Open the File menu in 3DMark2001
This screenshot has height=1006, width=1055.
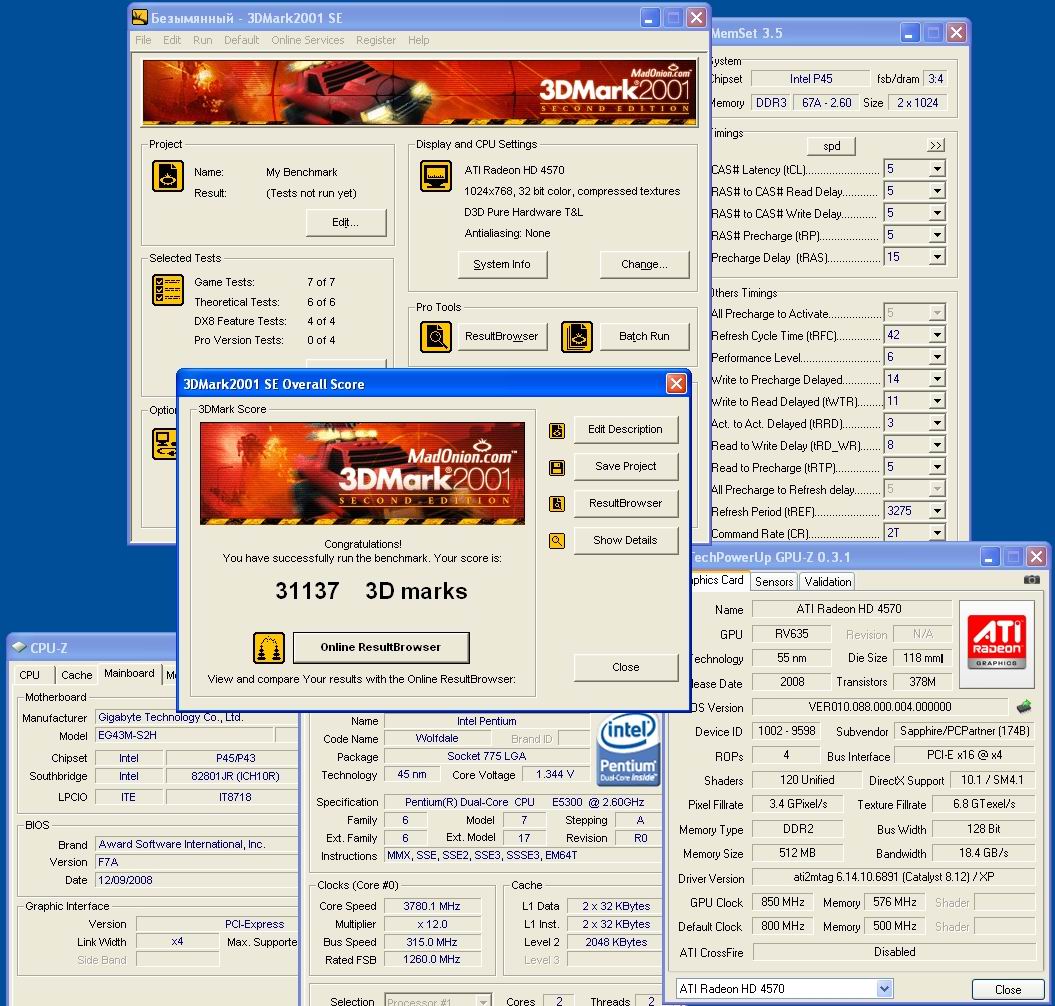point(143,40)
